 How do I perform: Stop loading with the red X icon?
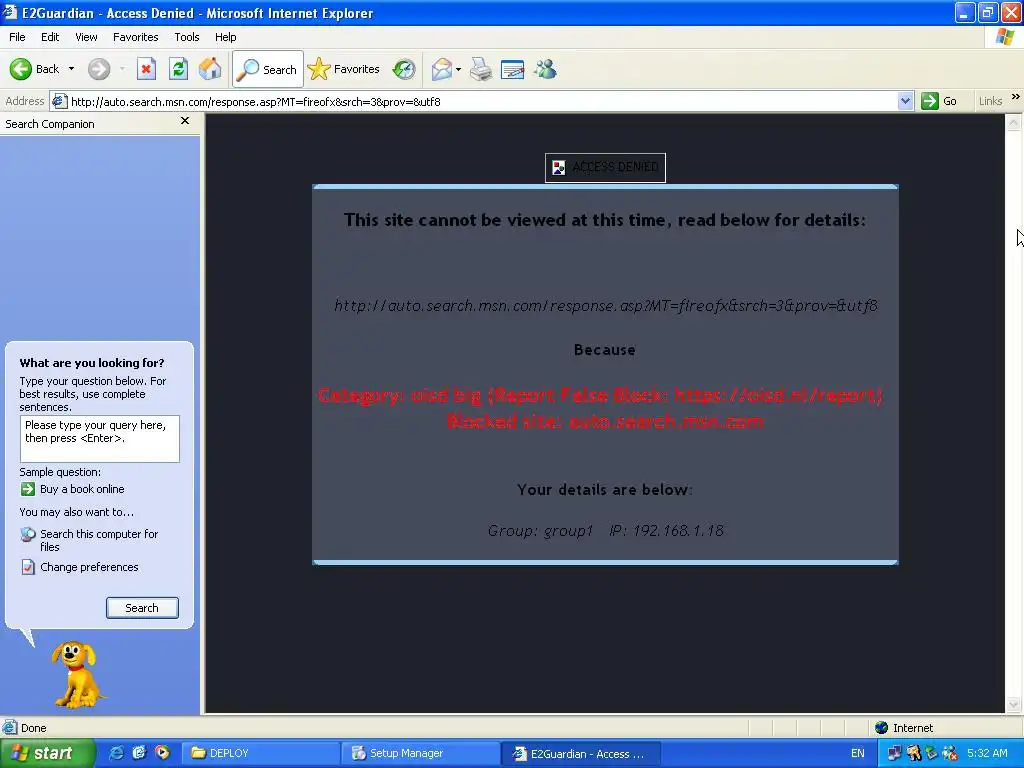point(146,69)
